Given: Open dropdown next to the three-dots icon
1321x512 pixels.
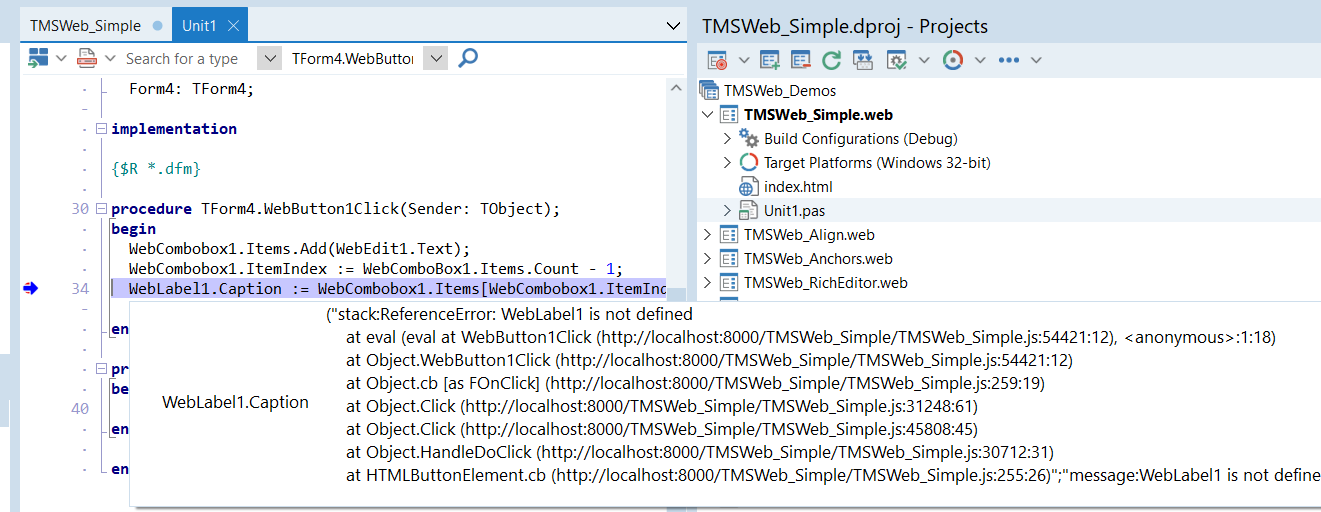Looking at the screenshot, I should 1035,60.
